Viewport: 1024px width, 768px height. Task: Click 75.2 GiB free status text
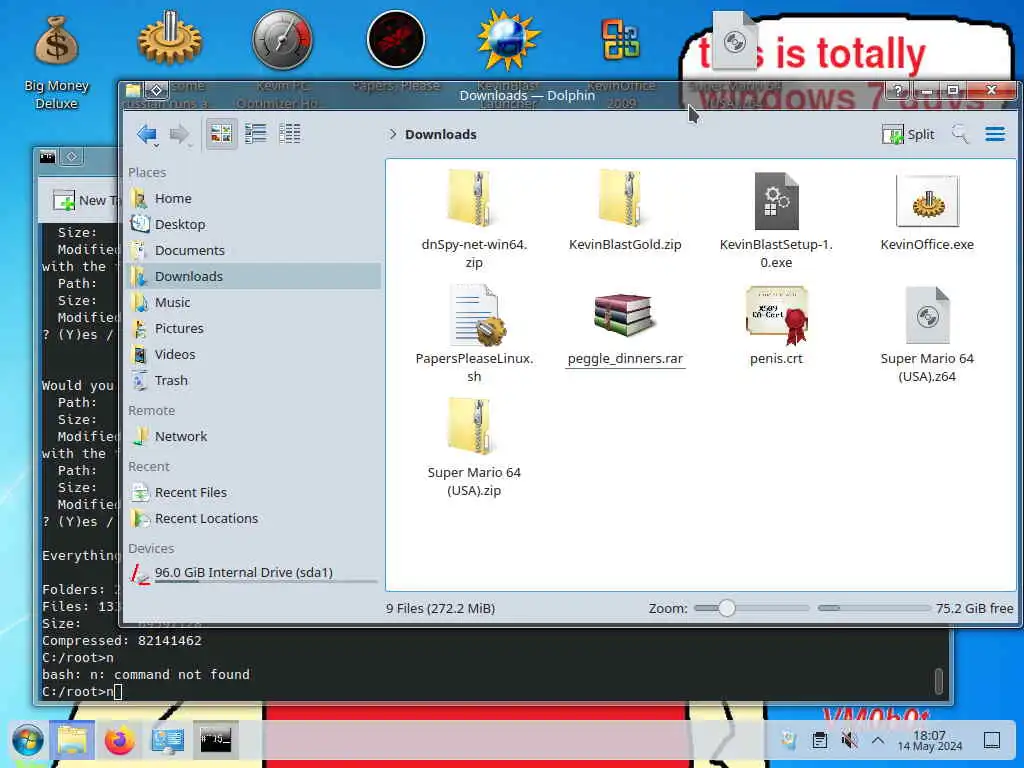[974, 608]
